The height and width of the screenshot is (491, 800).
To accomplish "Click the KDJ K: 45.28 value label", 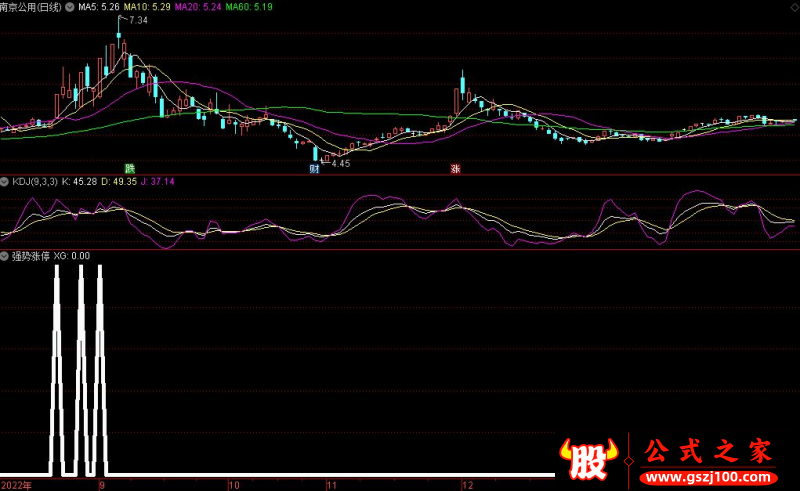I will (x=79, y=182).
